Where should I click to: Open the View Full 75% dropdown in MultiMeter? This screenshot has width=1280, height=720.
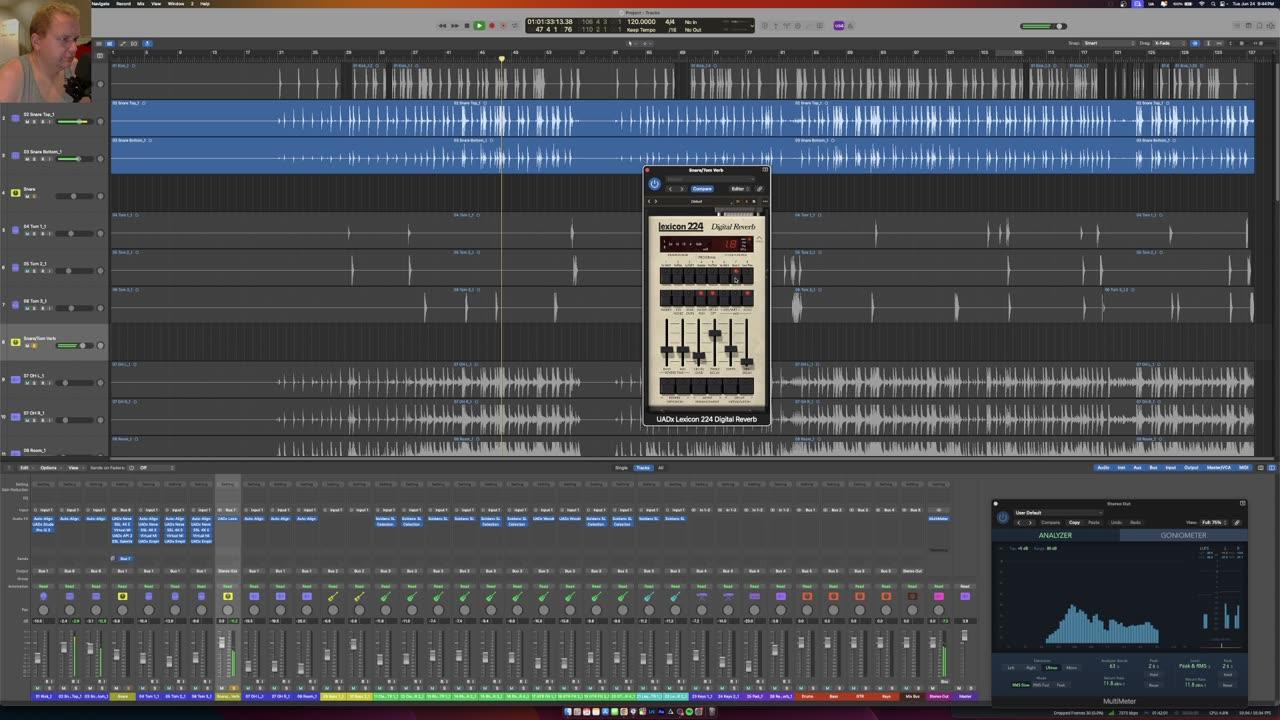coord(1213,522)
